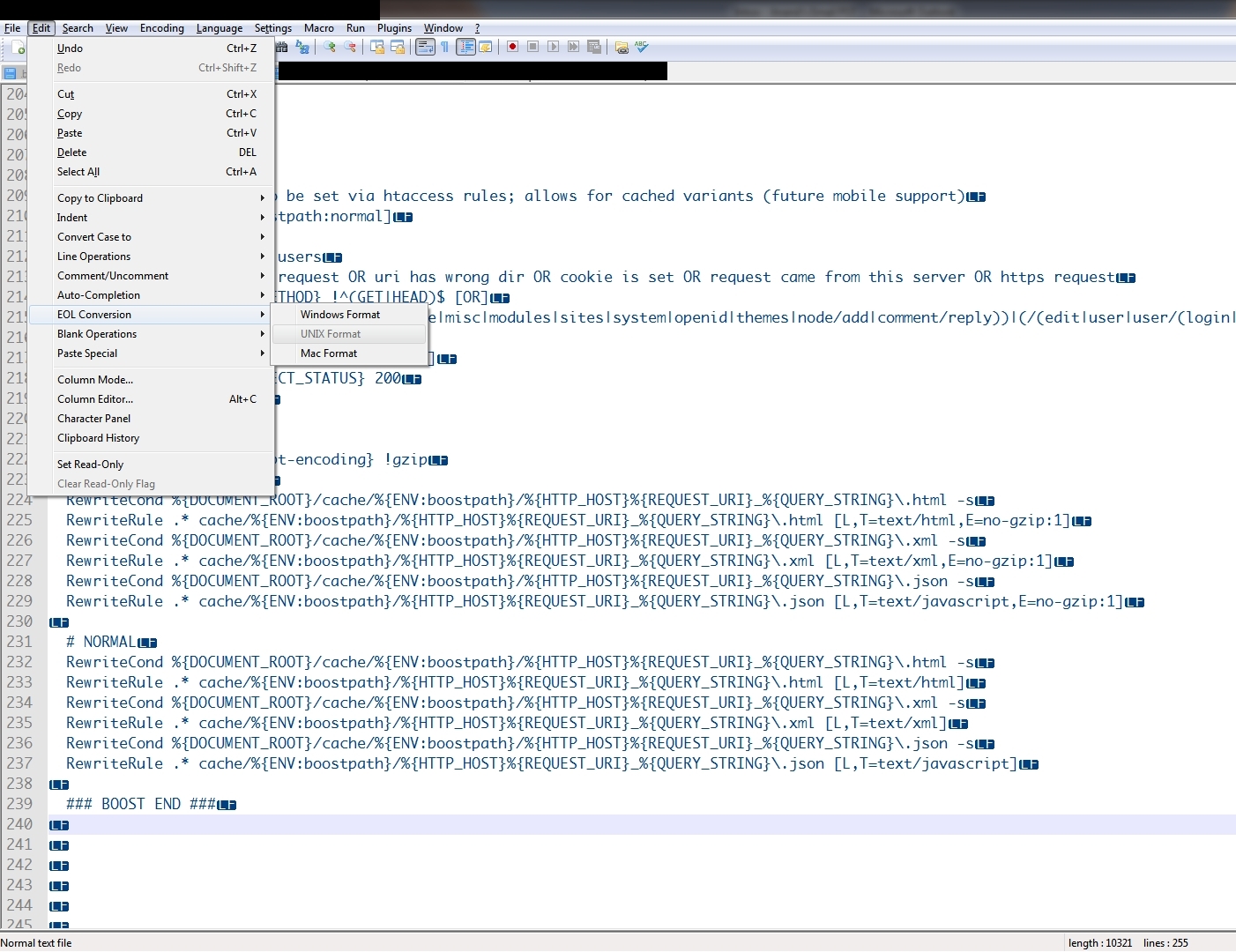Toggle word wrap in the toolbar
Viewport: 1236px width, 952px height.
tap(426, 47)
